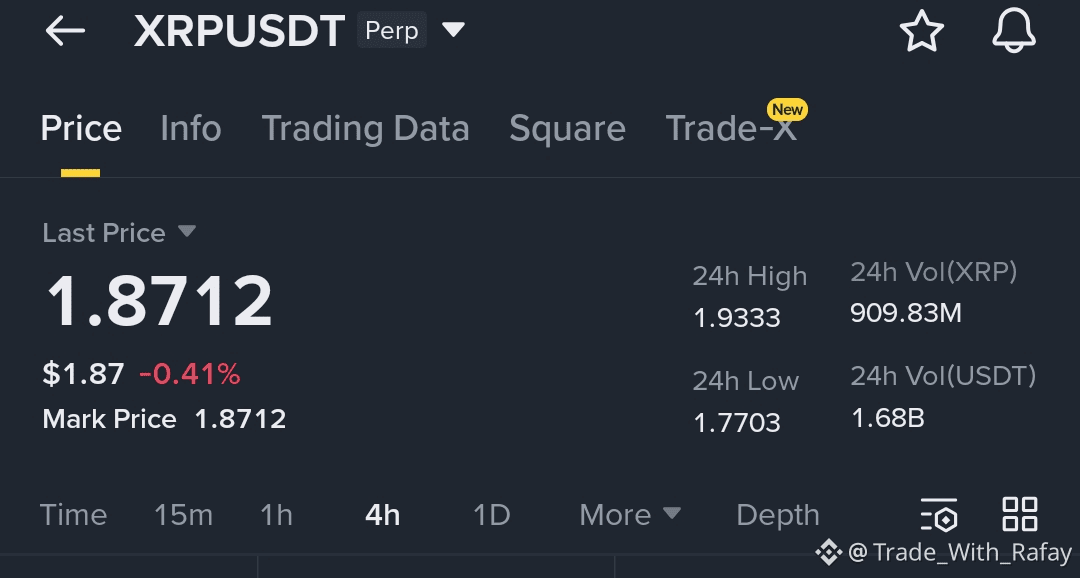Open the four-square grid layout icon
Viewport: 1080px width, 578px height.
1019,514
